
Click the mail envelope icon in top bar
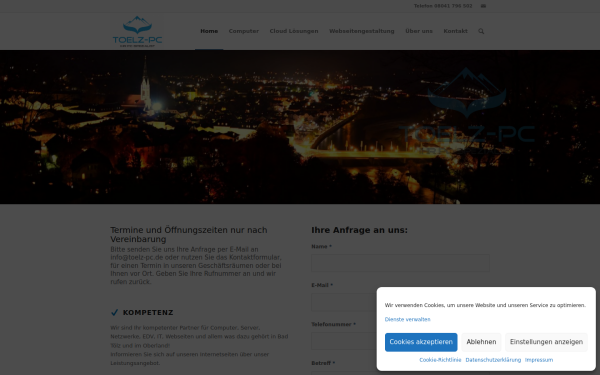[483, 6]
